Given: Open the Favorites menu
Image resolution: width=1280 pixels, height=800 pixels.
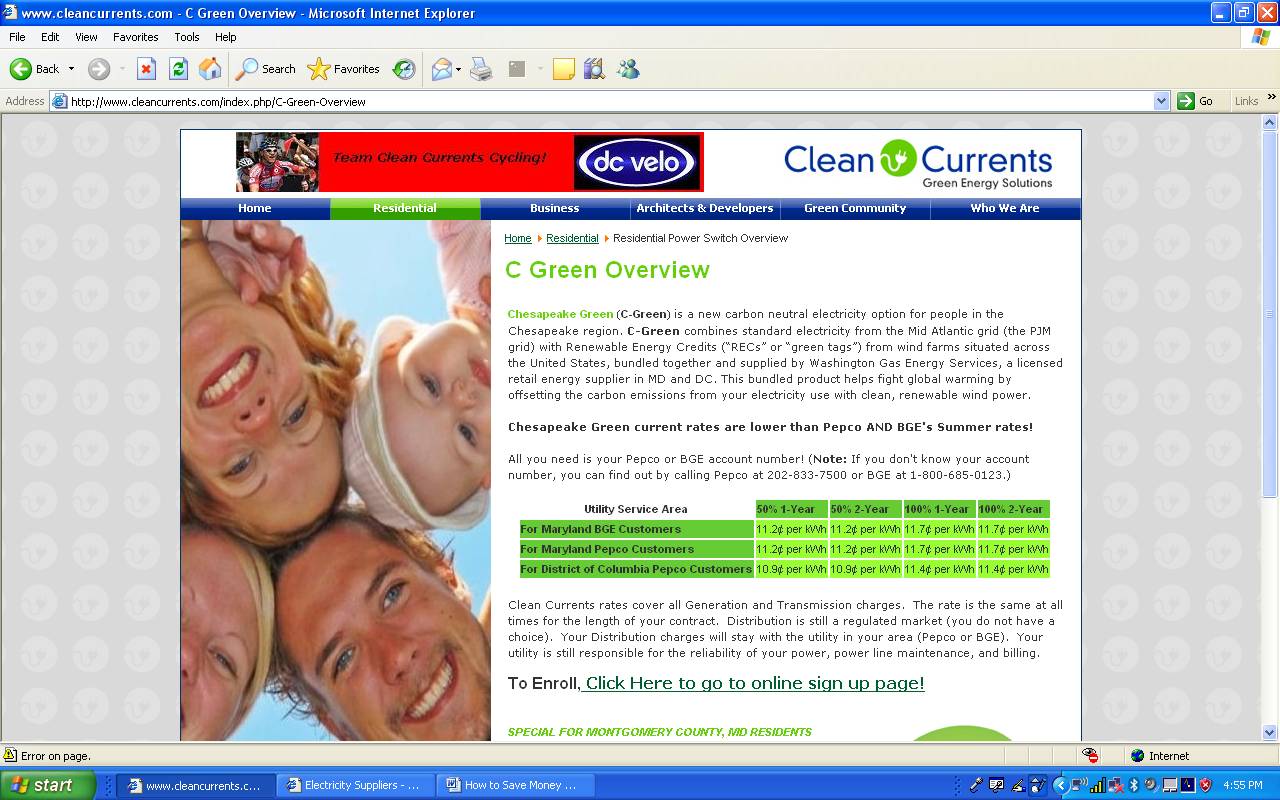Looking at the screenshot, I should [136, 37].
